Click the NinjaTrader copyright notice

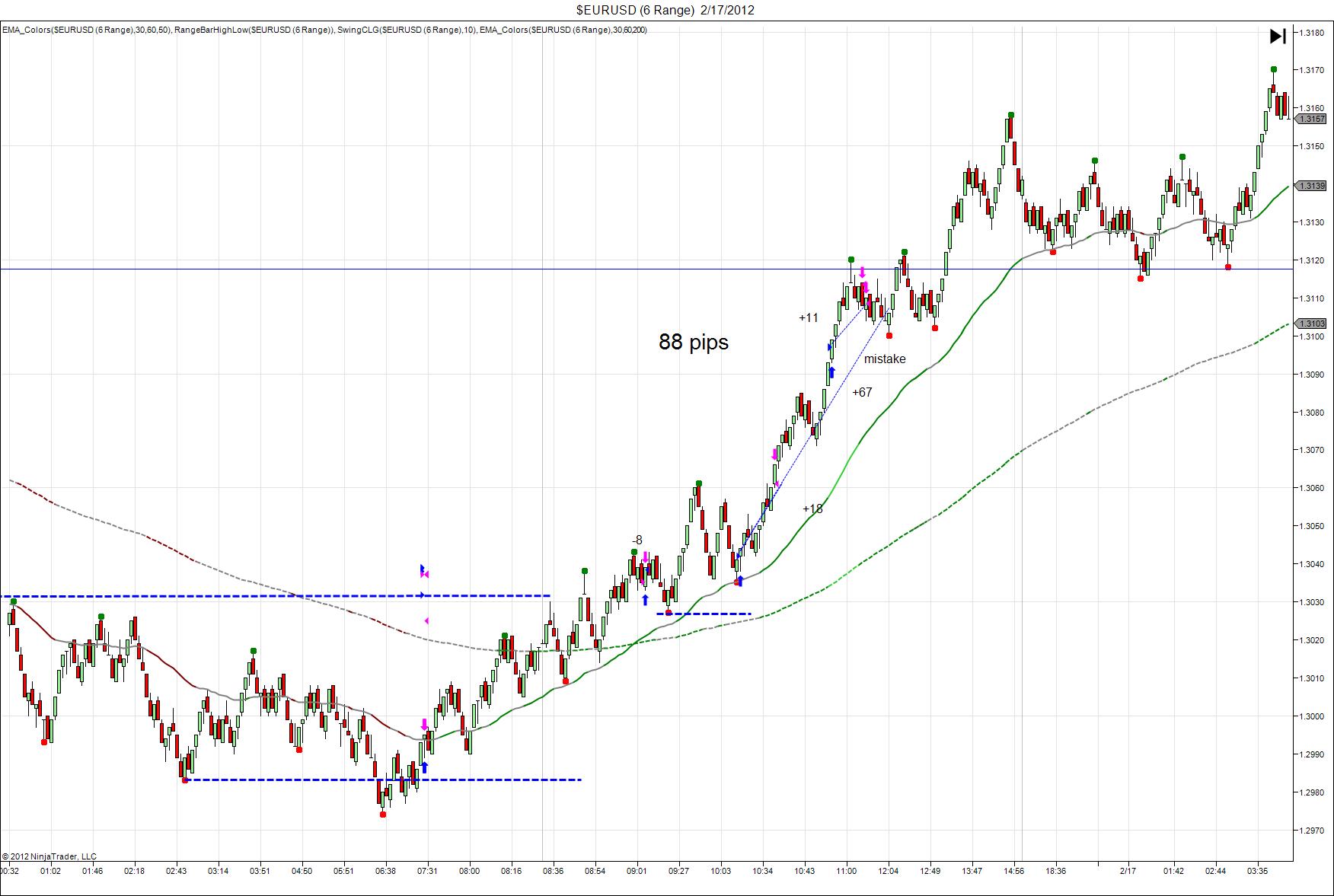point(49,856)
